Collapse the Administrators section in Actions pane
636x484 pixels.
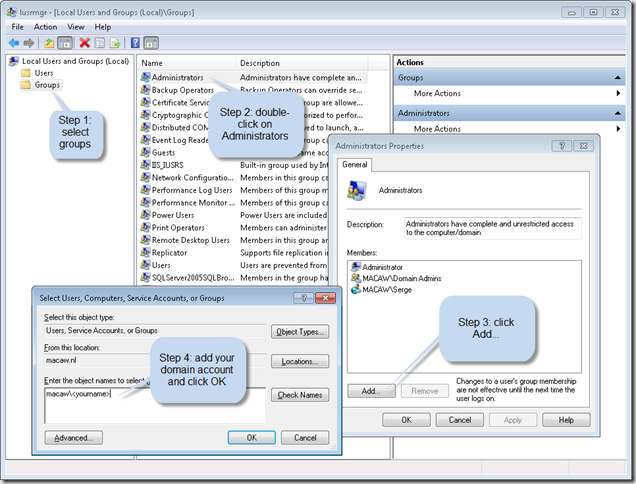[617, 113]
